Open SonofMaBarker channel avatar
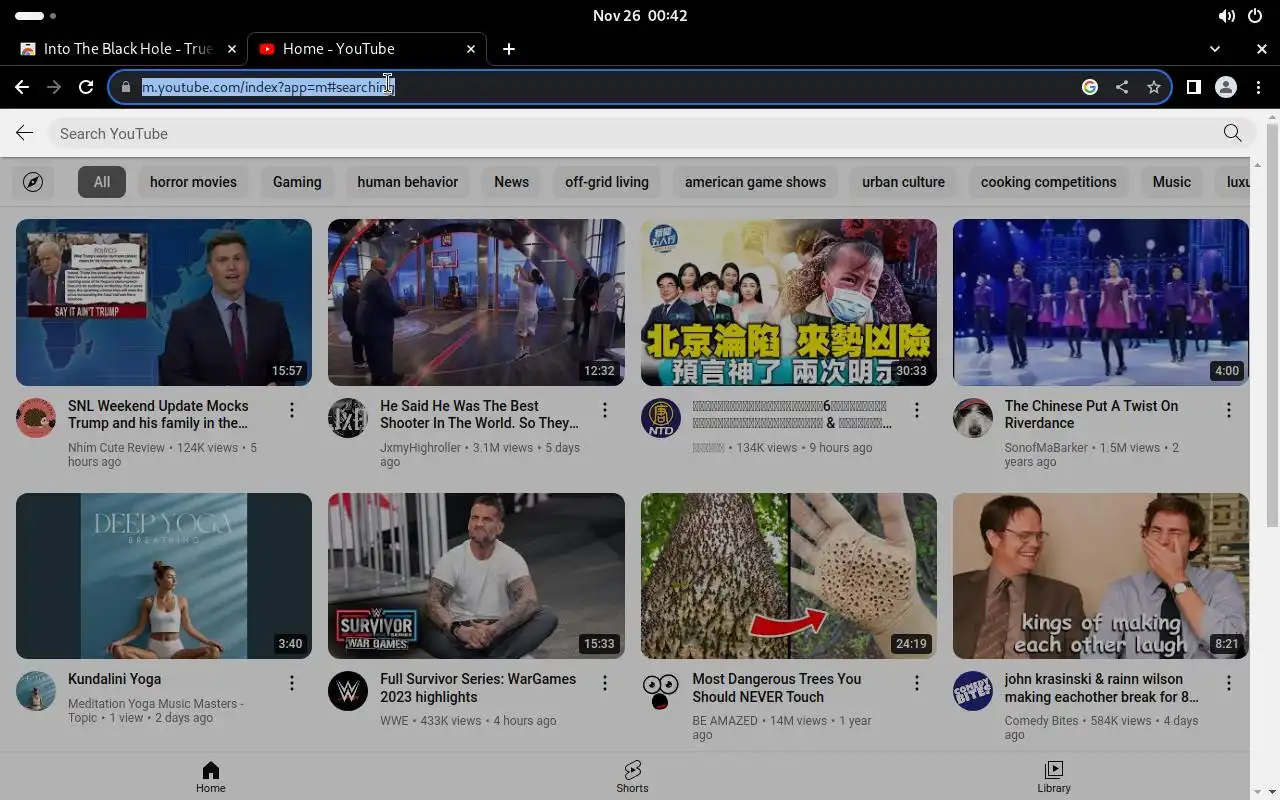Viewport: 1280px width, 800px height. click(973, 418)
